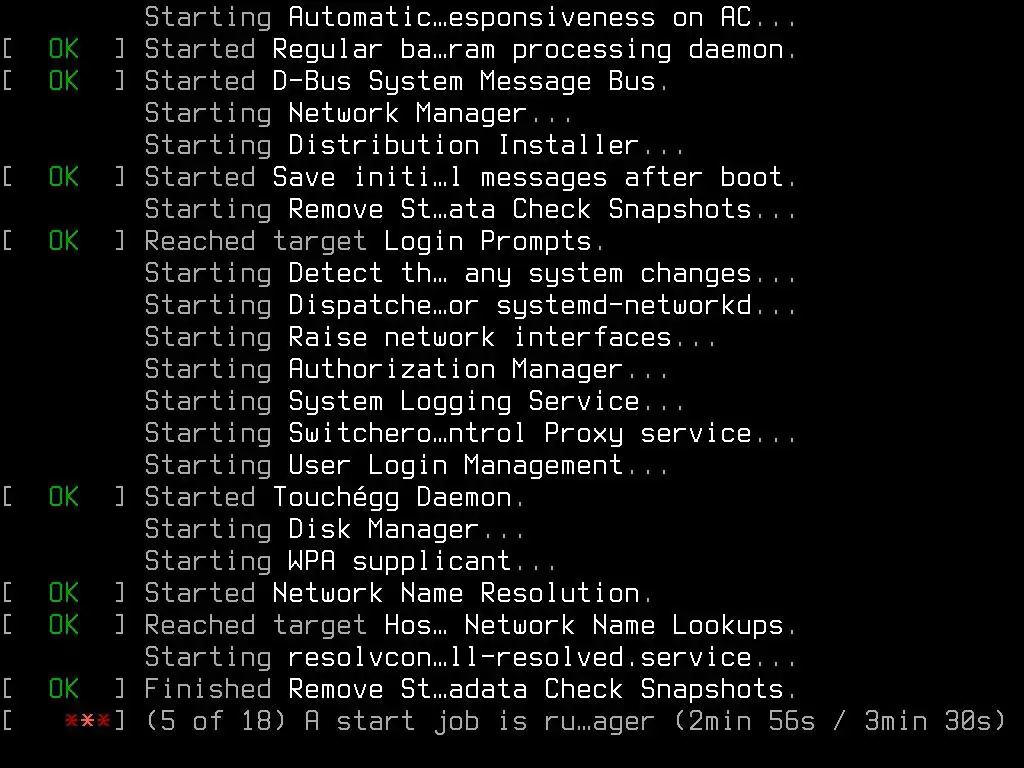Click the green OK beside D-Bus System Message Bus
The width and height of the screenshot is (1024, 768).
tap(63, 81)
